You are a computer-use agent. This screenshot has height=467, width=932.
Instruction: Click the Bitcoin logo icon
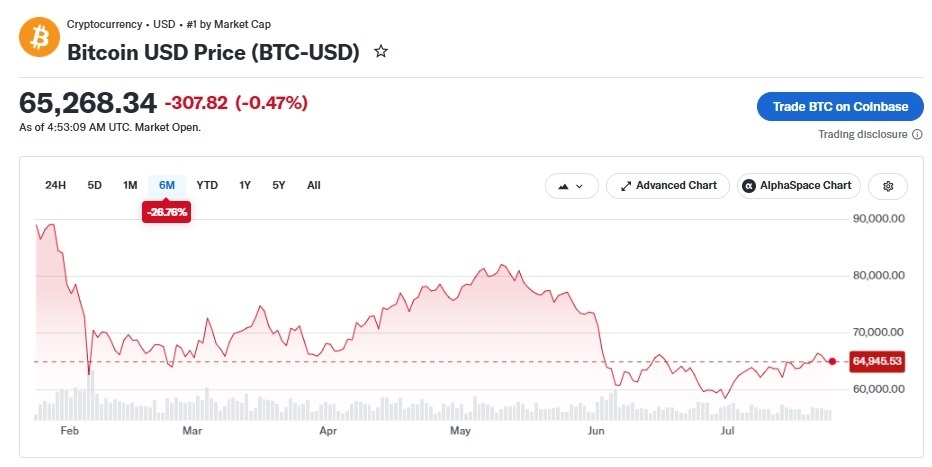[x=39, y=37]
